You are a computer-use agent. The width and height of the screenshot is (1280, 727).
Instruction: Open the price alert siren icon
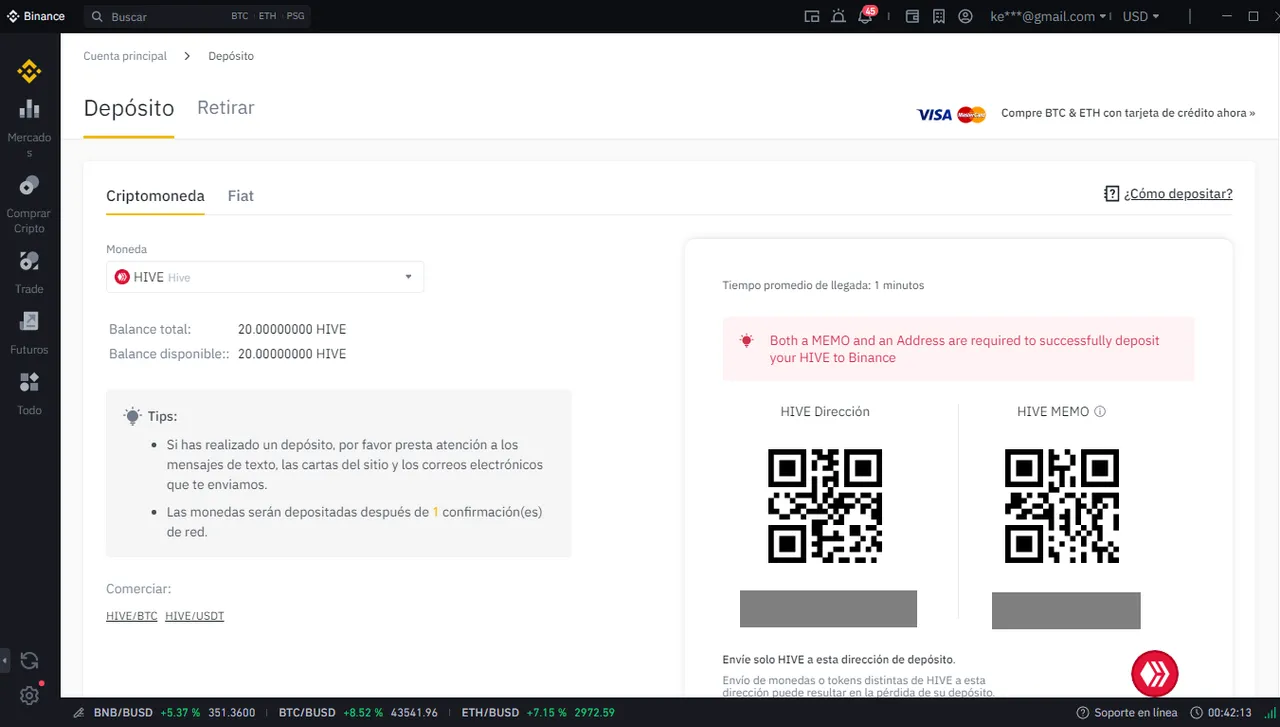click(x=838, y=16)
